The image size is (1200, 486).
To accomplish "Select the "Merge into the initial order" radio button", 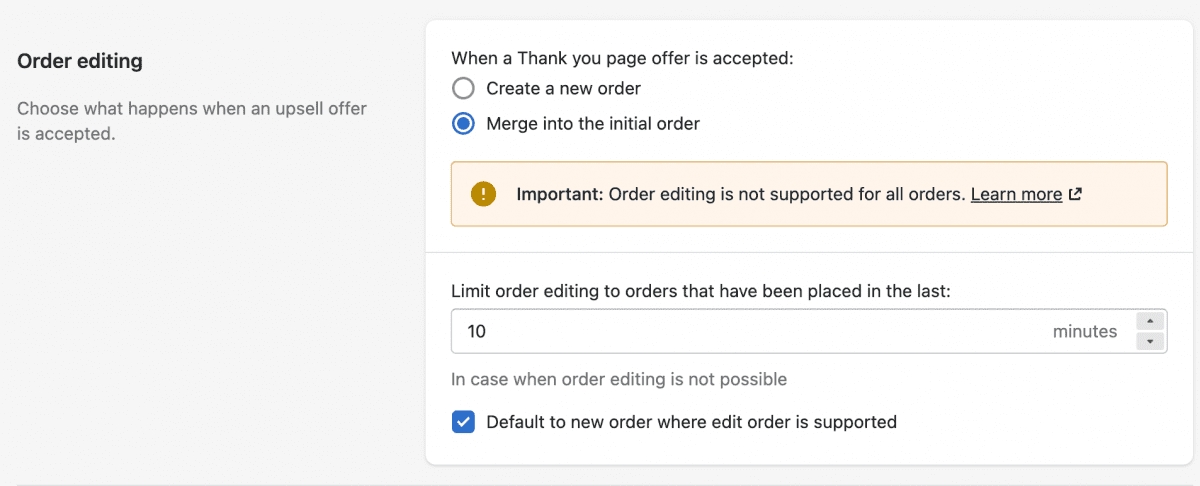I will [463, 124].
